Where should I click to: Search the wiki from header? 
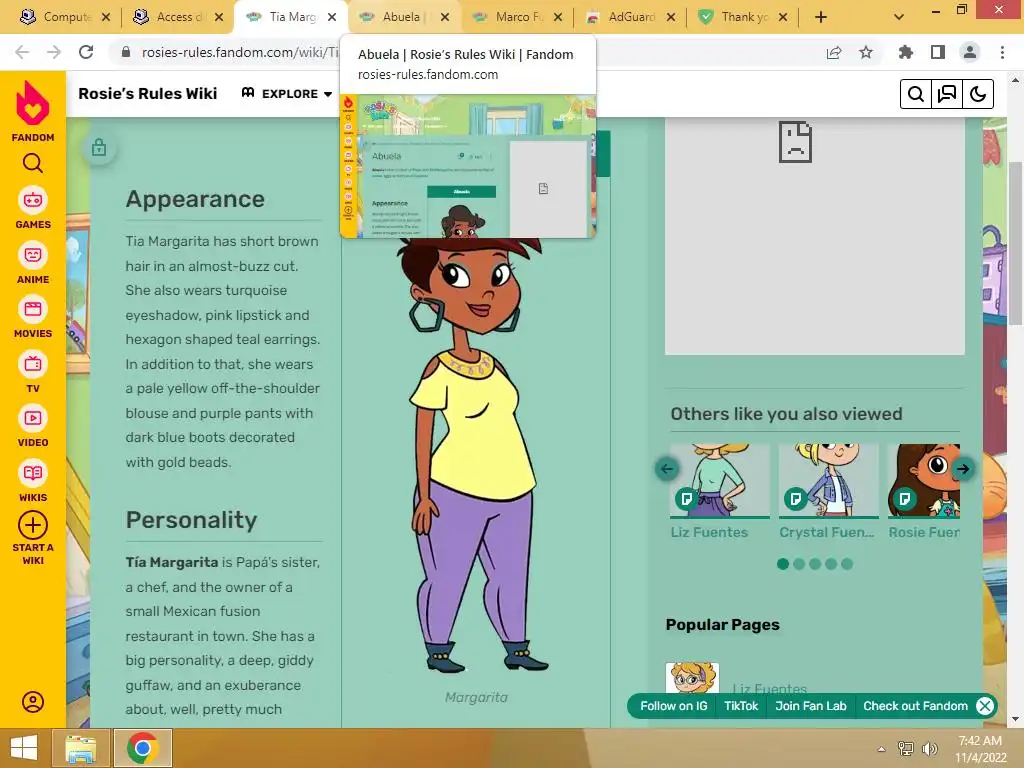[916, 94]
